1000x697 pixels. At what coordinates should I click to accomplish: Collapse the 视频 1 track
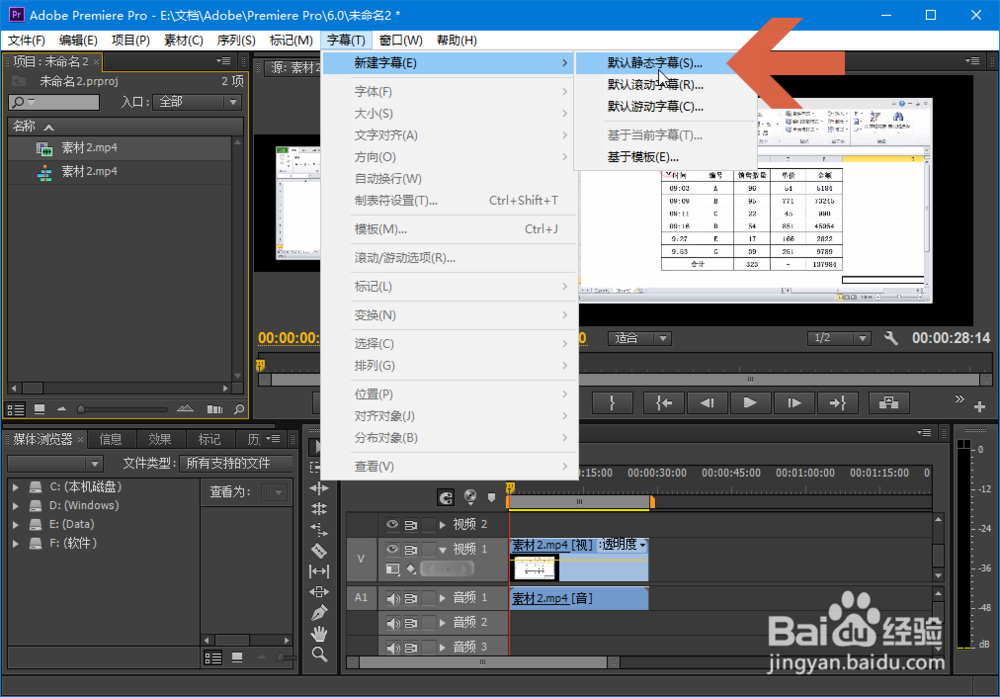pyautogui.click(x=443, y=550)
